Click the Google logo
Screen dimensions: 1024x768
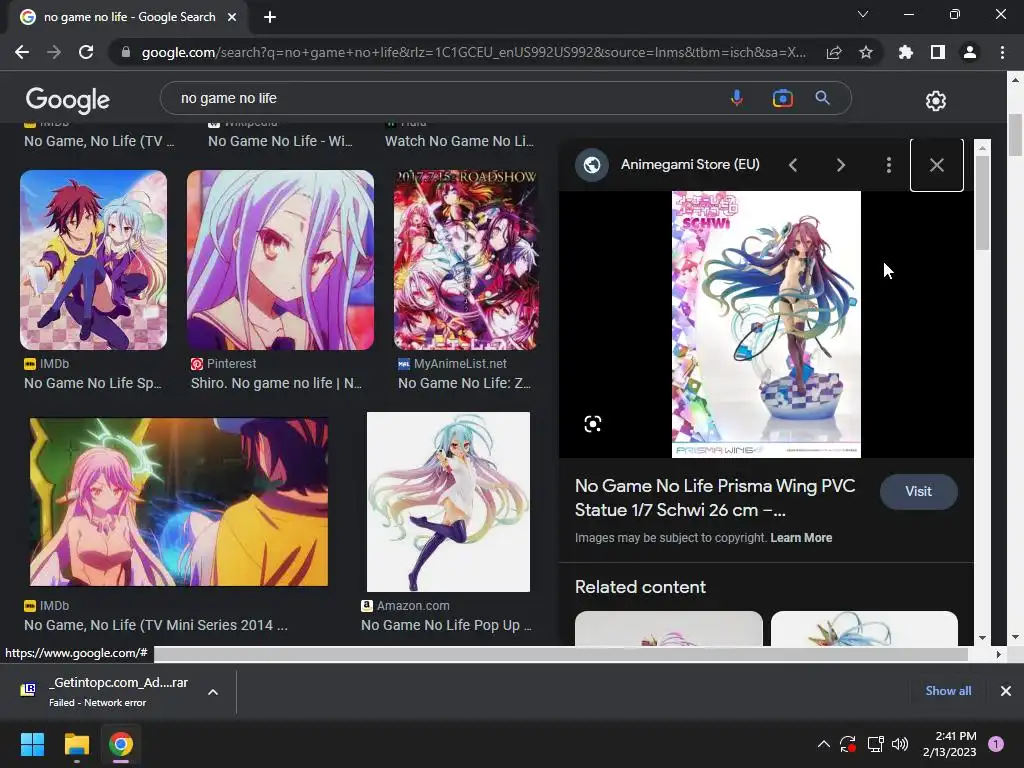click(x=68, y=100)
